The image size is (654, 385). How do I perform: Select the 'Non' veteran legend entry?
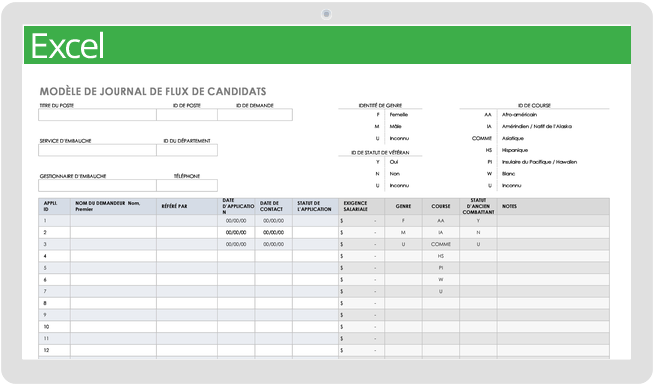(395, 174)
